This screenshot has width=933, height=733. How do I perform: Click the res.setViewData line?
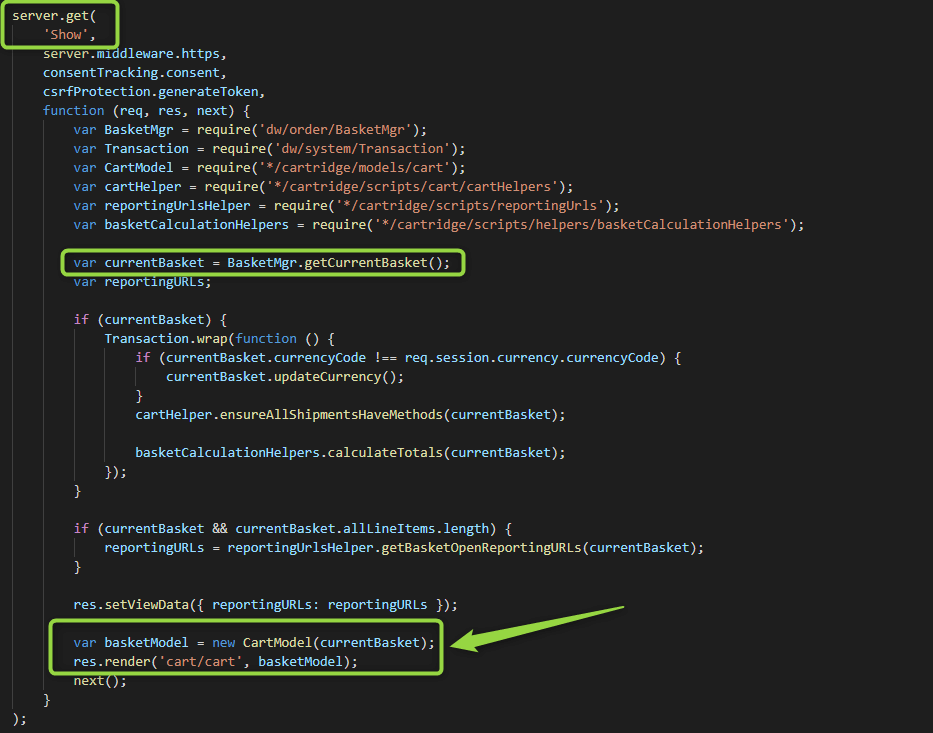[x=264, y=604]
